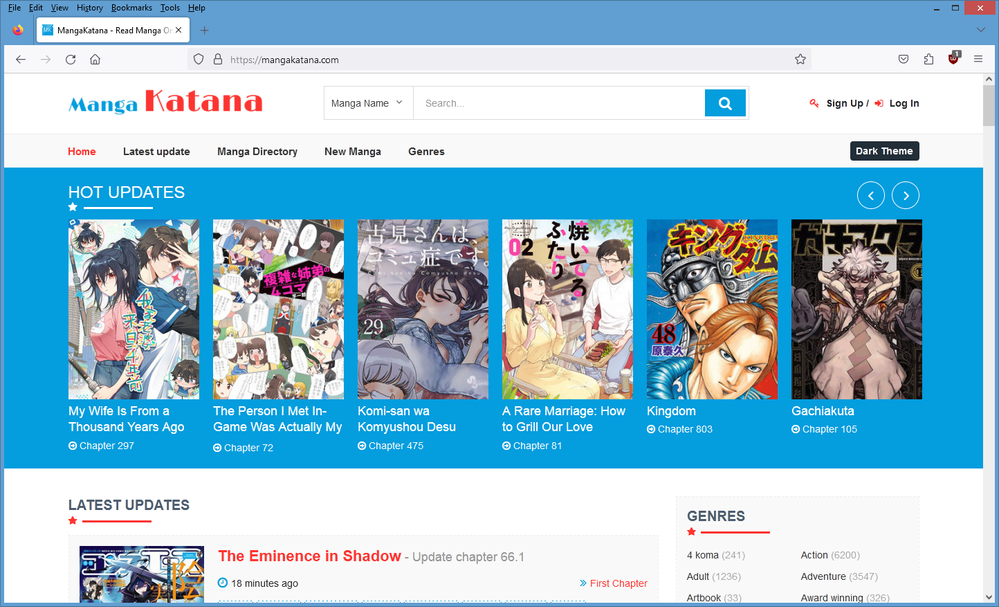Open My Wife Is From a Thousand Years Ago cover
The height and width of the screenshot is (607, 999).
[134, 310]
